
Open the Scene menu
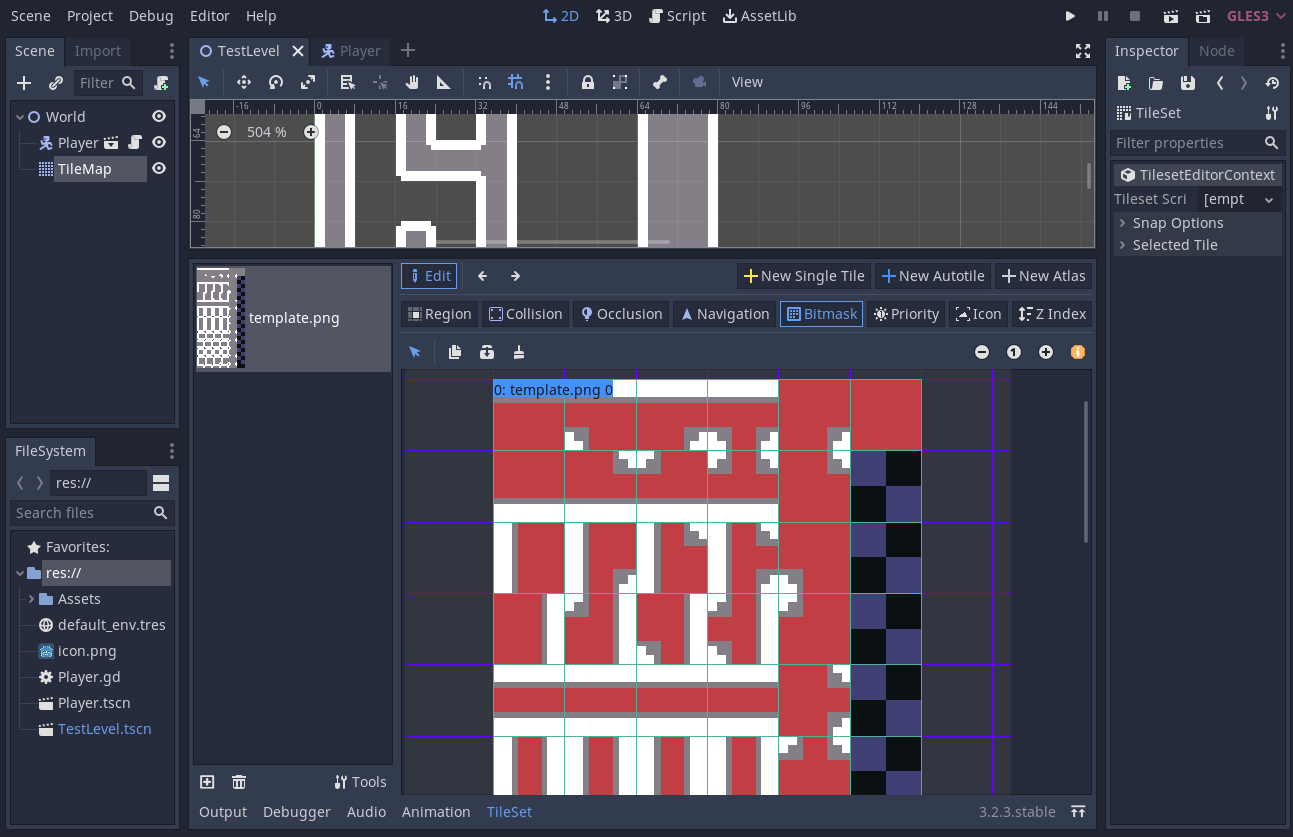pos(30,15)
